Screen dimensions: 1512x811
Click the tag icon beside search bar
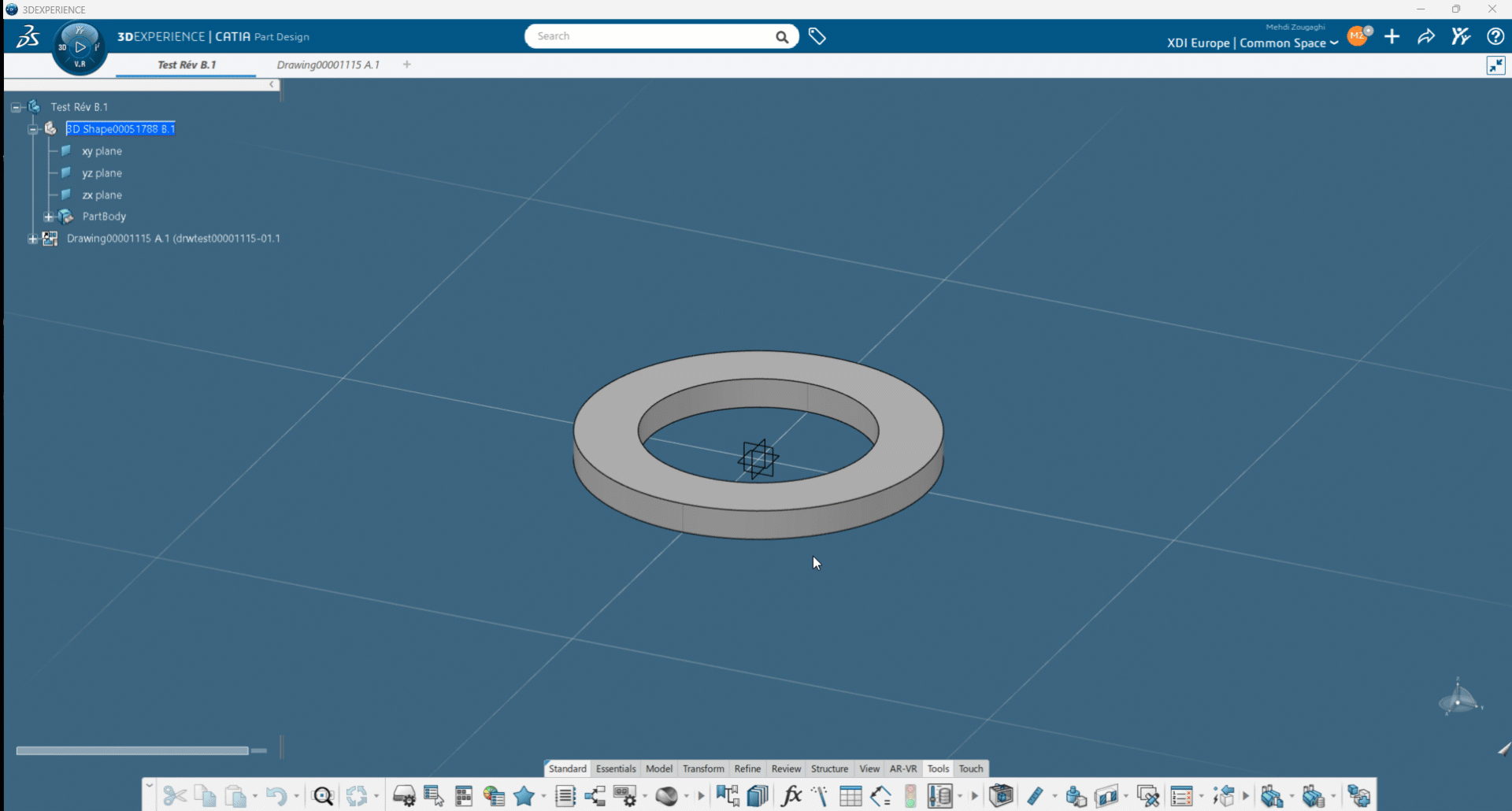pyautogui.click(x=817, y=36)
